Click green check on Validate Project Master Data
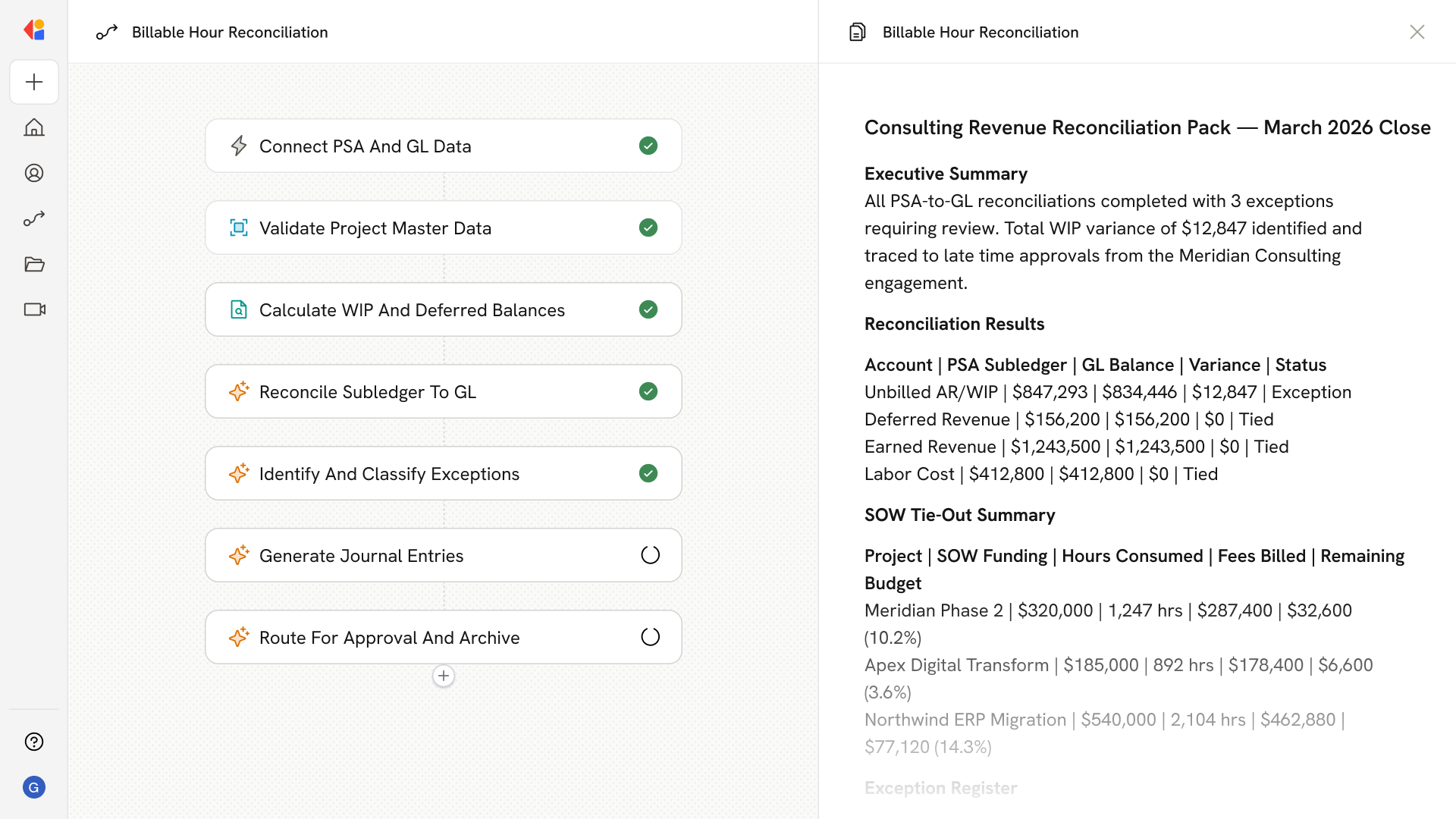The height and width of the screenshot is (819, 1456). point(648,227)
